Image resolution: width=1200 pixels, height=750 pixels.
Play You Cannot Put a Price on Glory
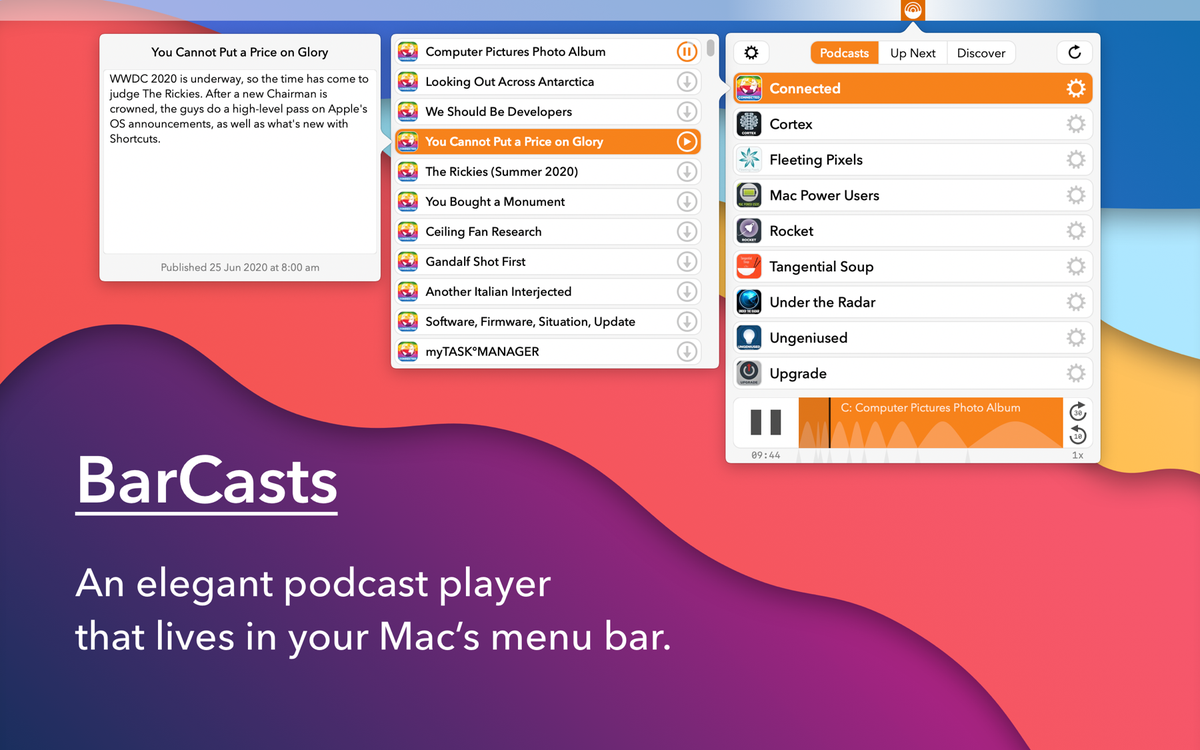(687, 142)
